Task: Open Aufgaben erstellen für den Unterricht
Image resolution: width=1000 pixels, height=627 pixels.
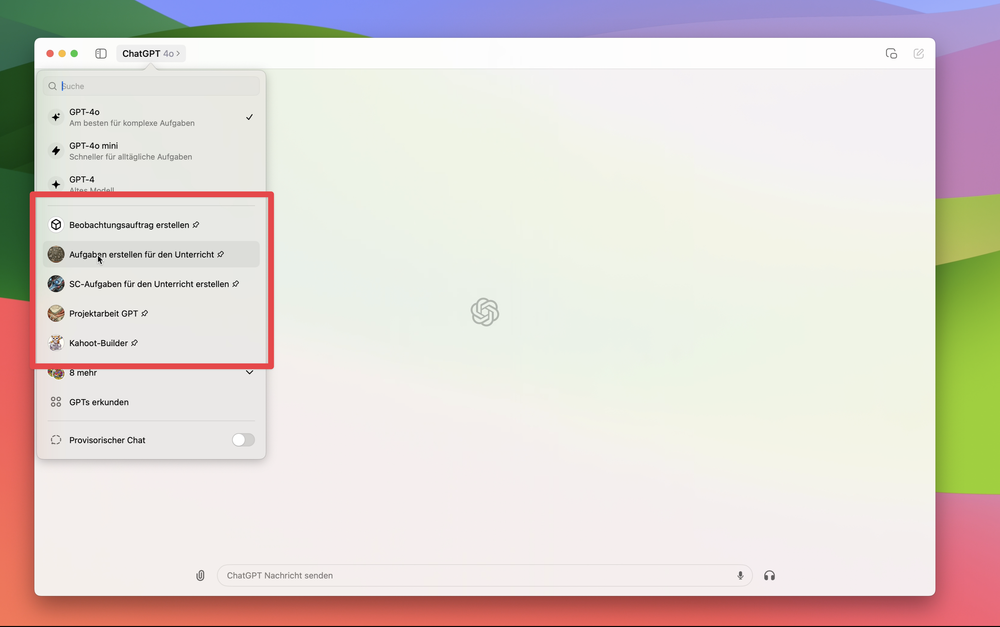Action: tap(152, 254)
